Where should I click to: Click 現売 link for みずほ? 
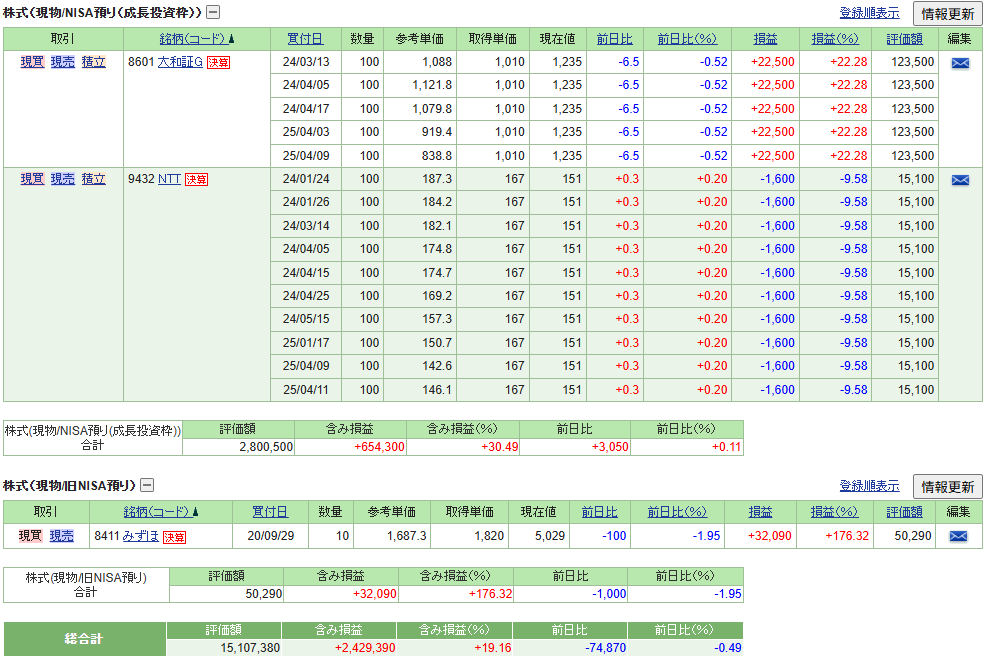point(62,535)
